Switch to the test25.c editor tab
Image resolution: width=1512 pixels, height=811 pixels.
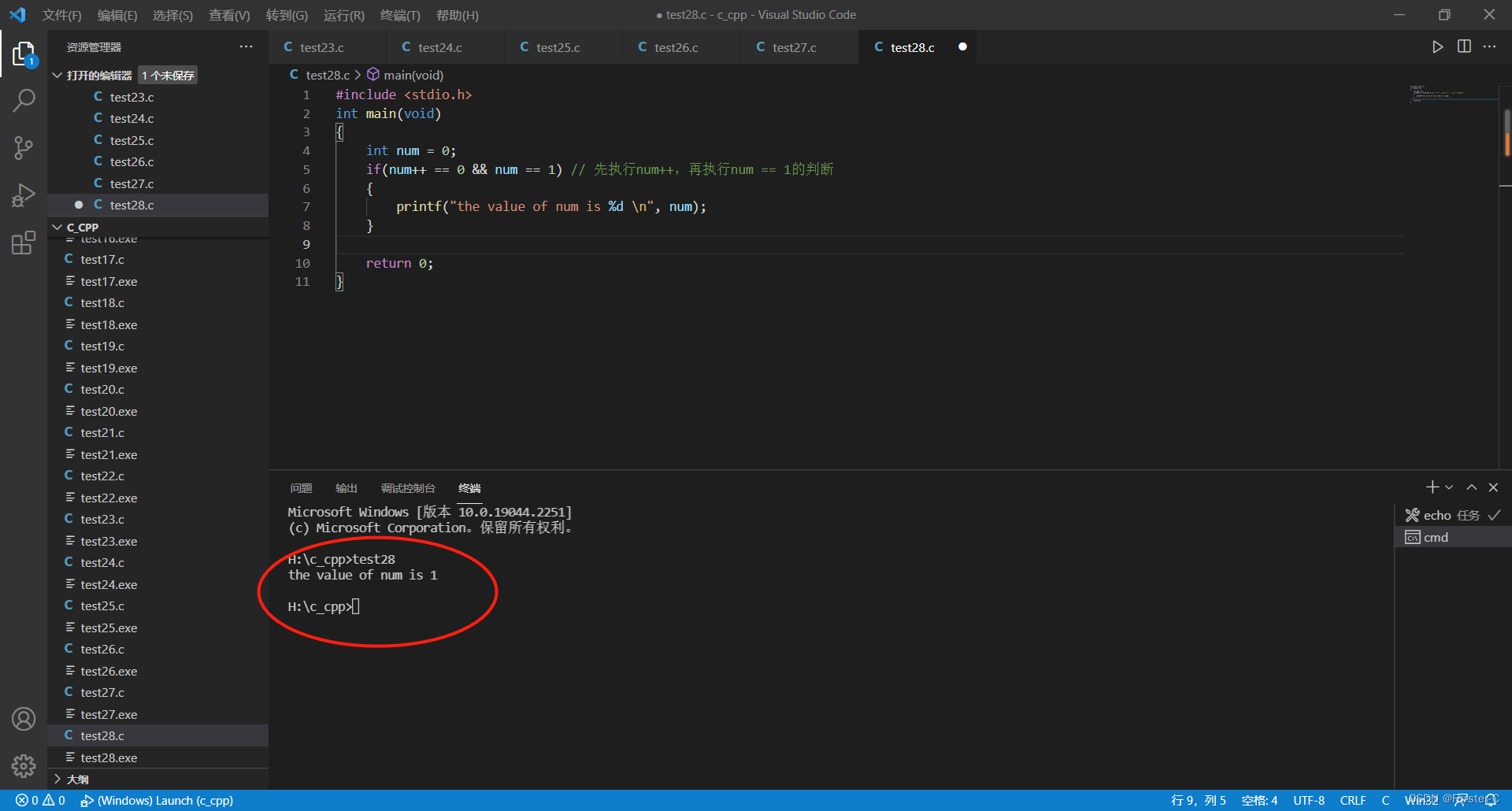click(x=563, y=47)
